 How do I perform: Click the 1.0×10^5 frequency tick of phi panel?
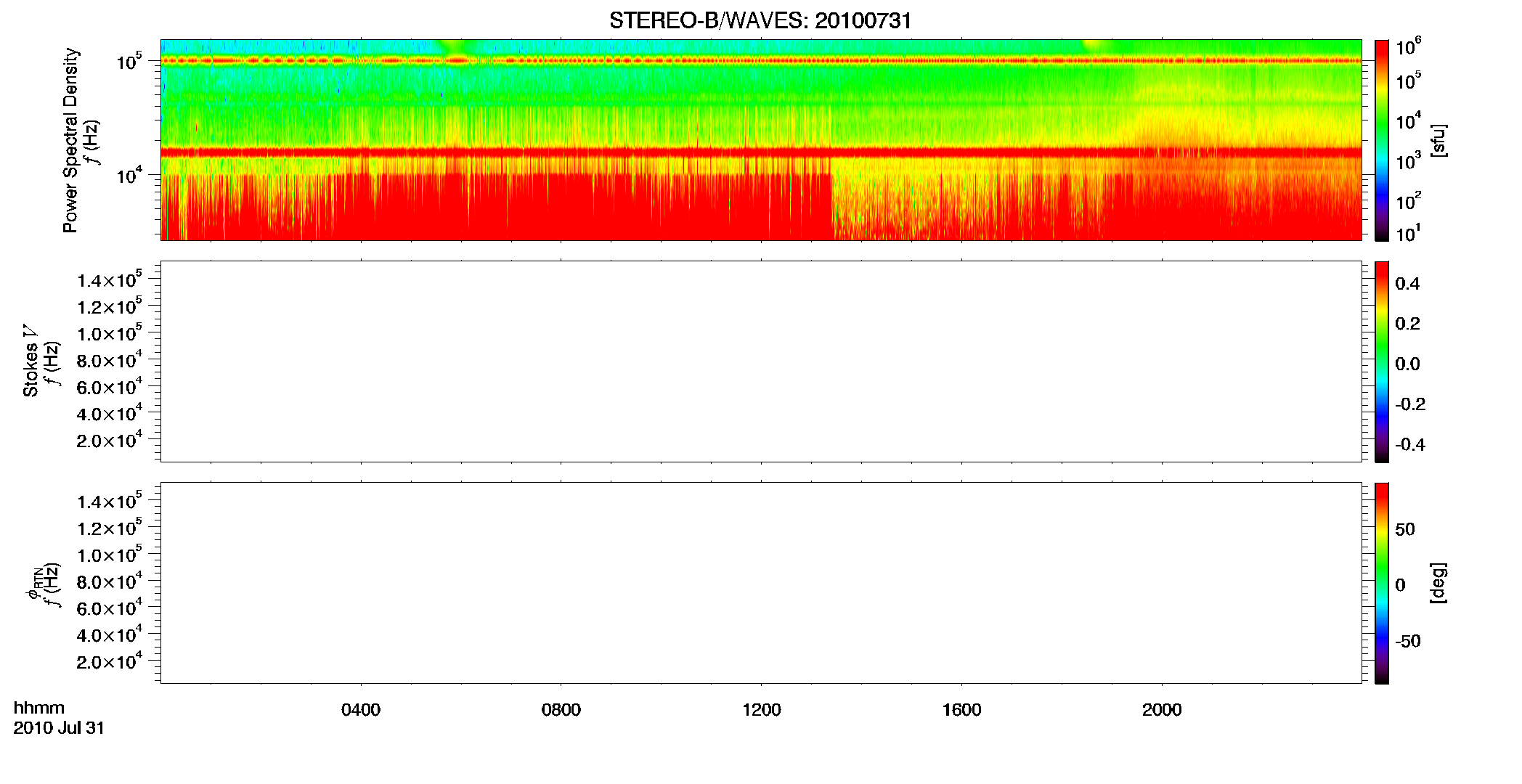(110, 555)
